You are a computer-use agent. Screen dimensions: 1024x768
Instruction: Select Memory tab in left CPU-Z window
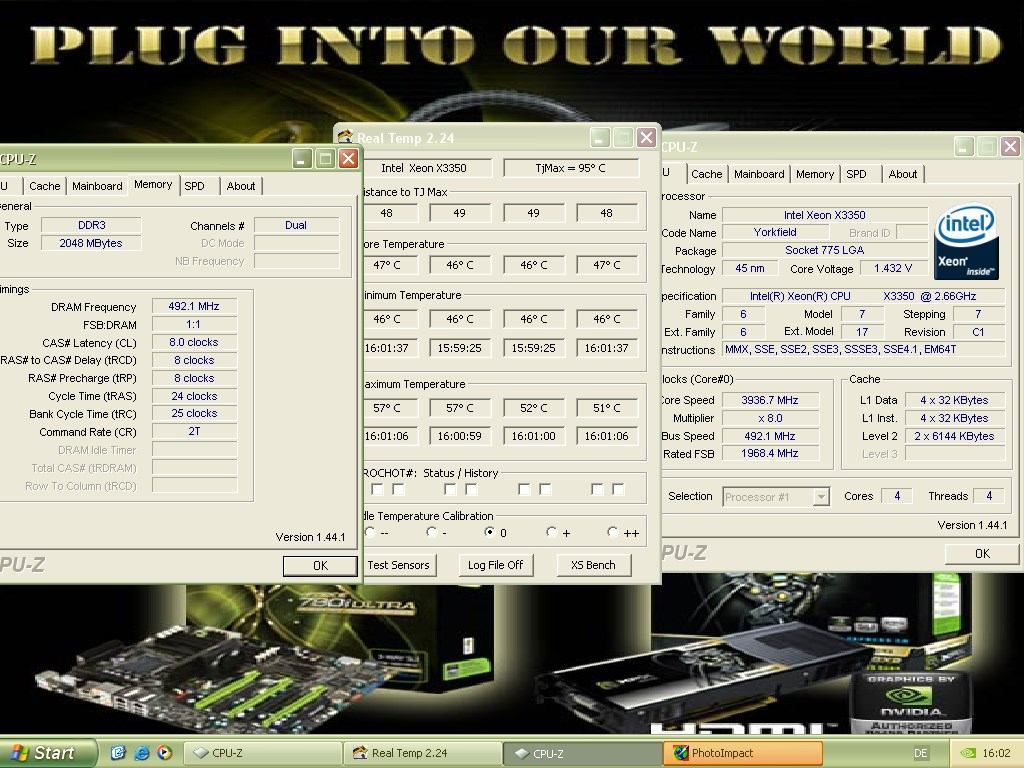click(153, 185)
